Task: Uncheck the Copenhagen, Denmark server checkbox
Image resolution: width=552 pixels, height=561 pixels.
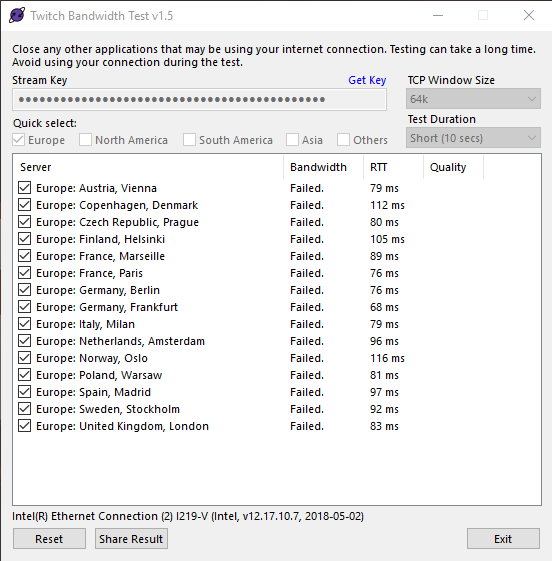Action: click(24, 205)
